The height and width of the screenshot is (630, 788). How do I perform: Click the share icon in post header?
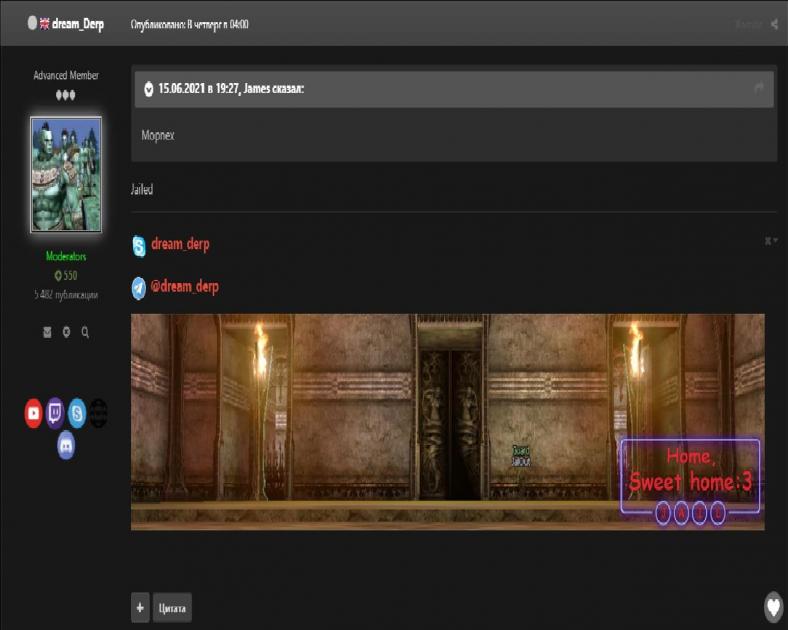click(774, 24)
